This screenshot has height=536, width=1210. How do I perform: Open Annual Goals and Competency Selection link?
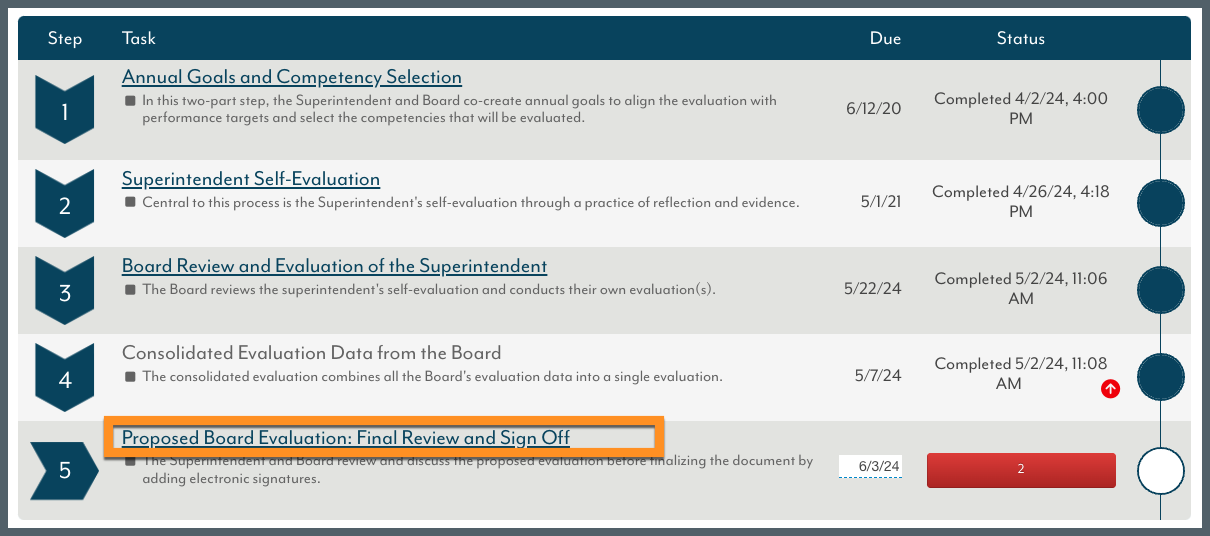point(292,77)
